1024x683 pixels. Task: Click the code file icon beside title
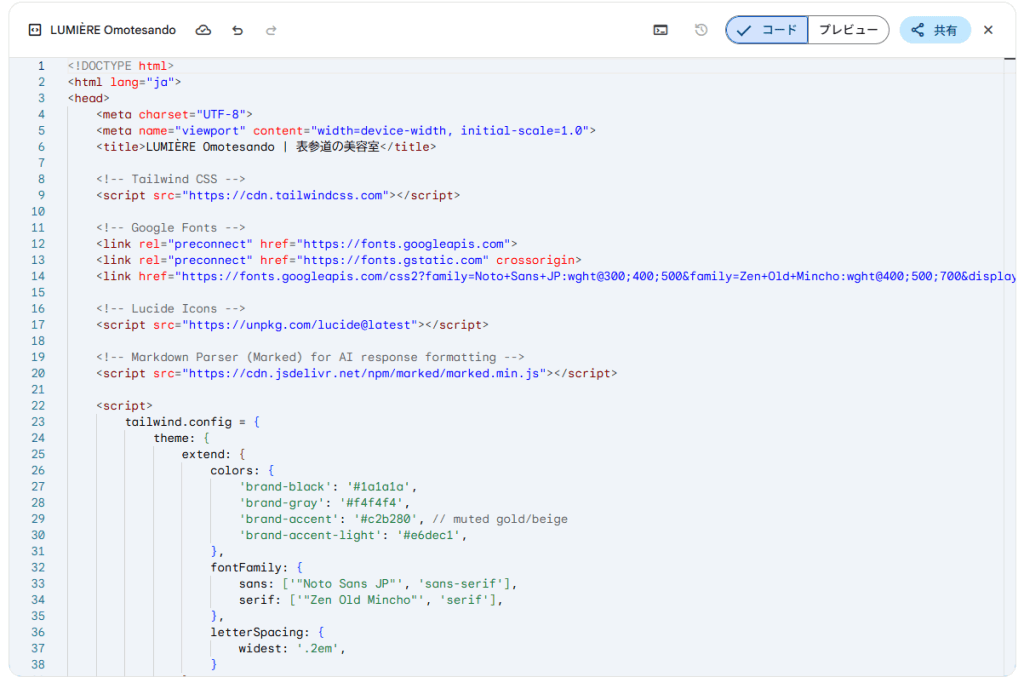tap(36, 30)
